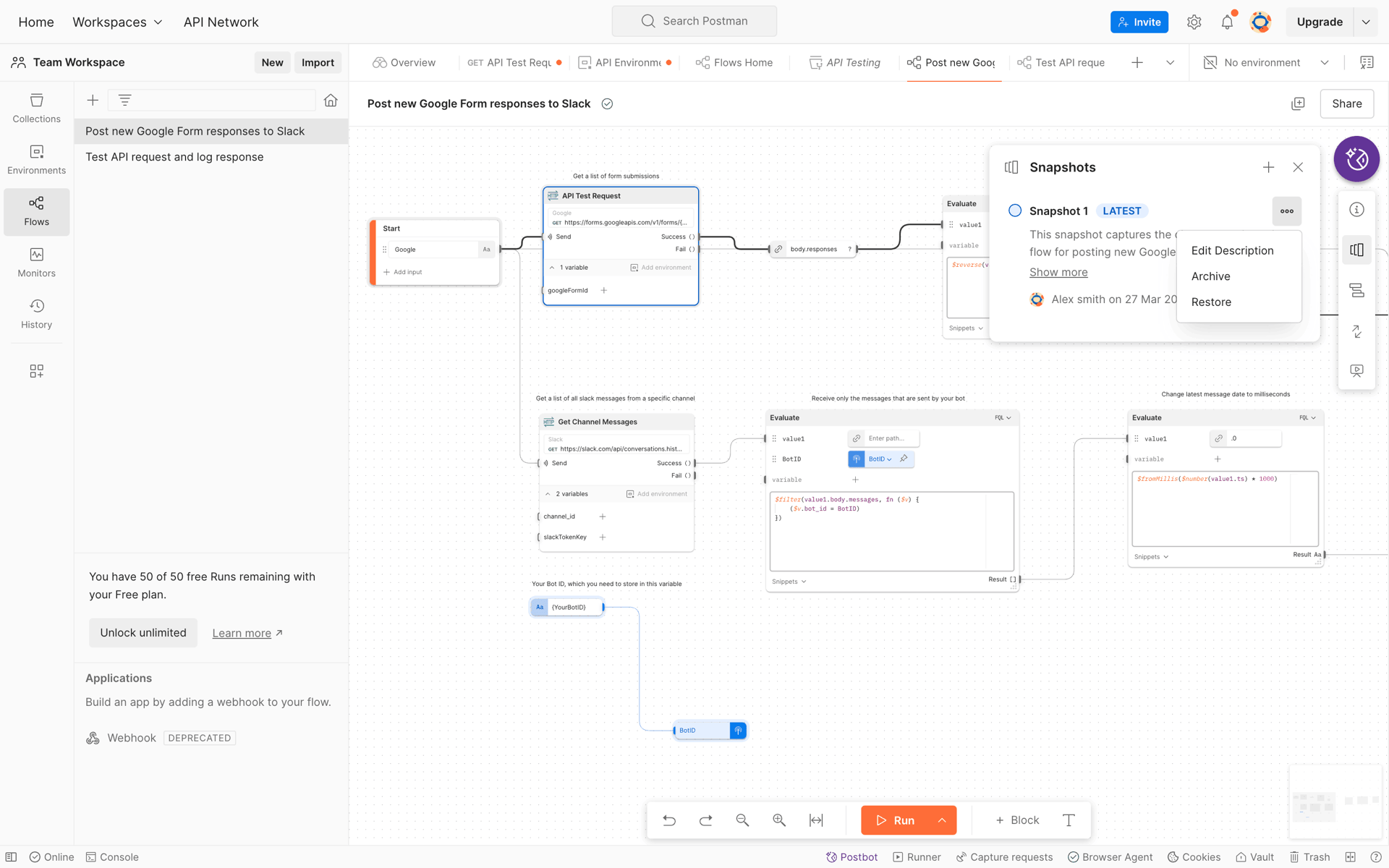The height and width of the screenshot is (868, 1389).
Task: Toggle the two-pane view in the status bar
Action: pyautogui.click(x=1350, y=857)
